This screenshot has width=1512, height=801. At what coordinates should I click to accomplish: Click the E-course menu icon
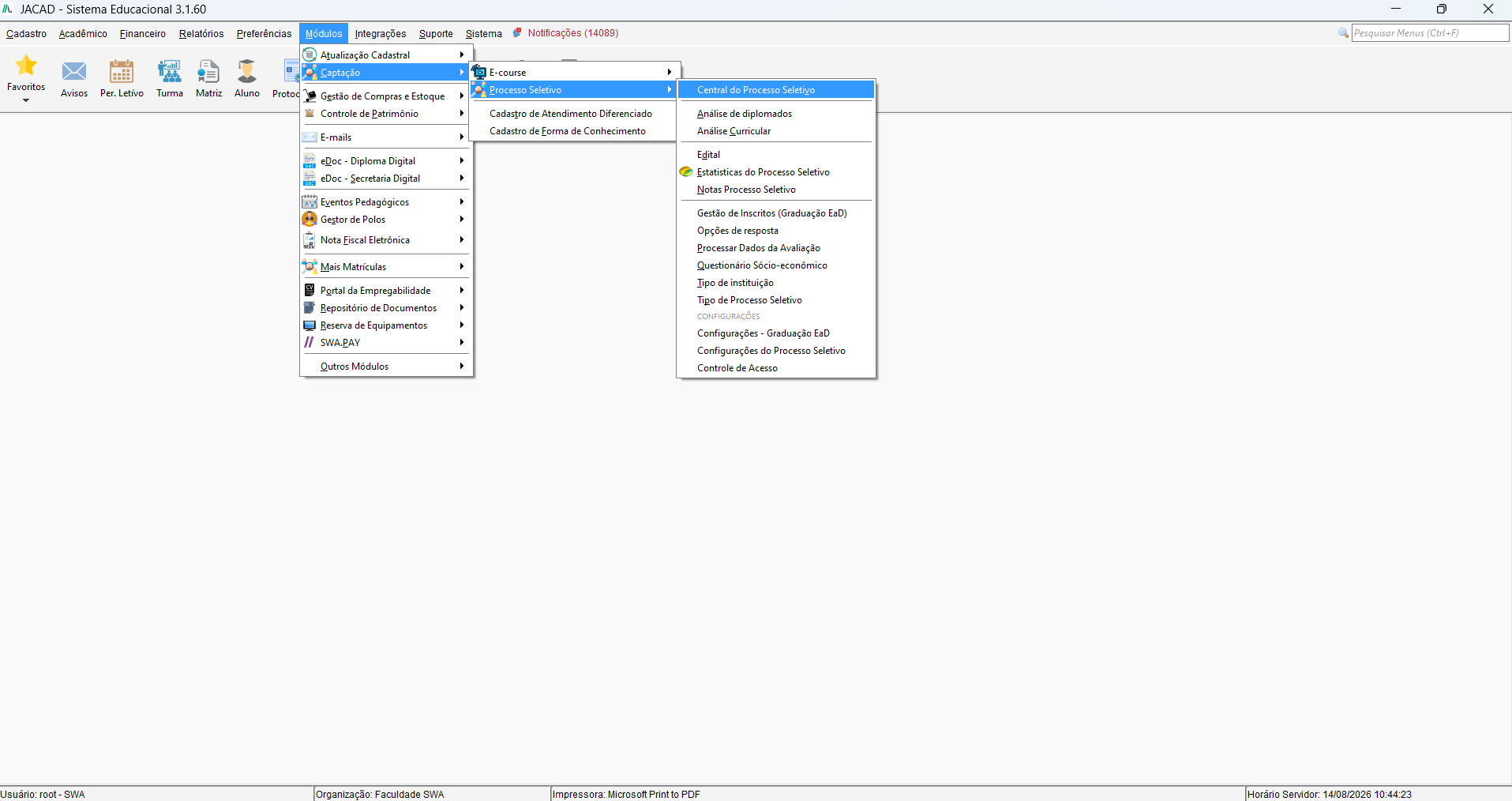pos(479,73)
